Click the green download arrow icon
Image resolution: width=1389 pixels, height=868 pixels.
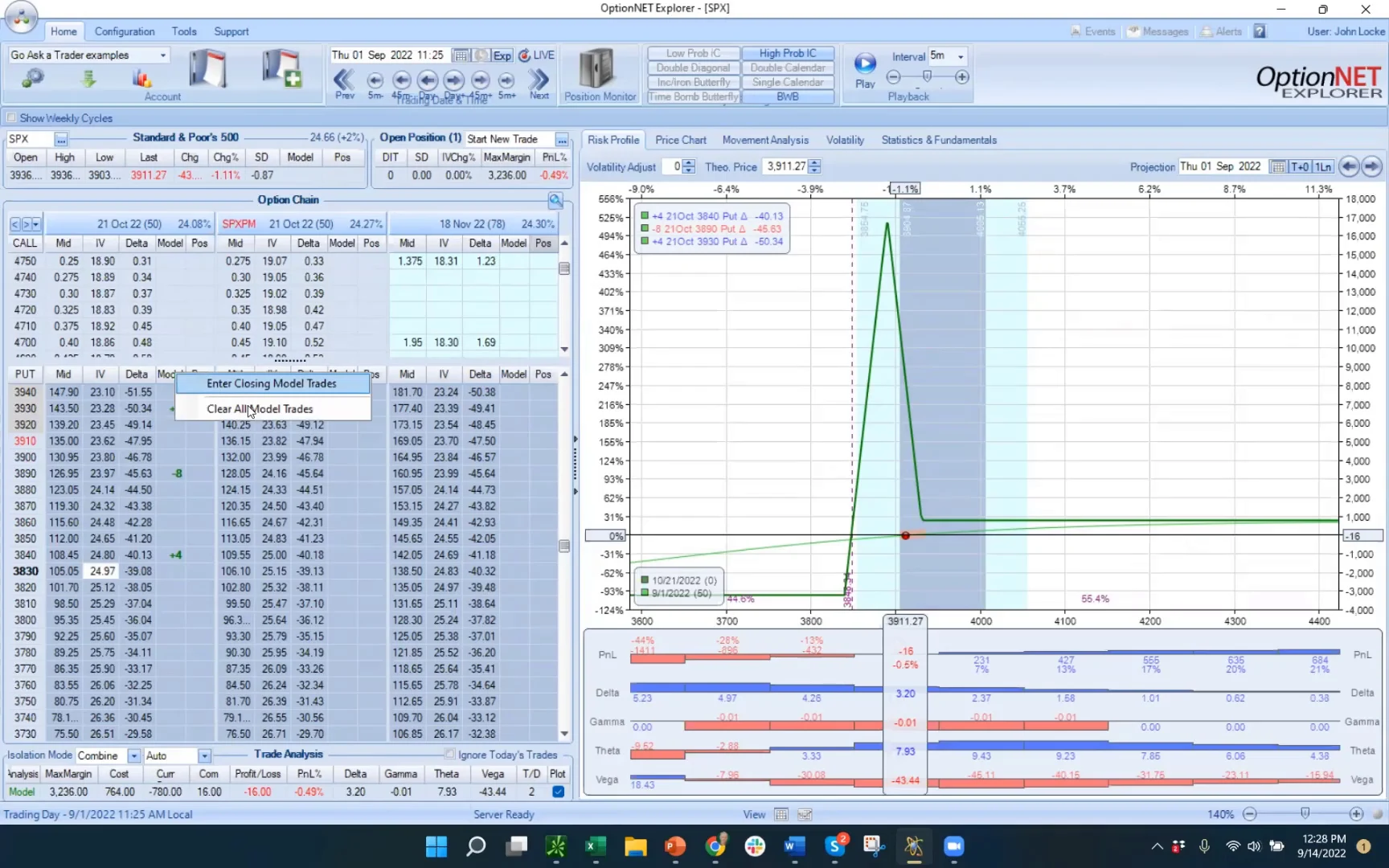(88, 79)
